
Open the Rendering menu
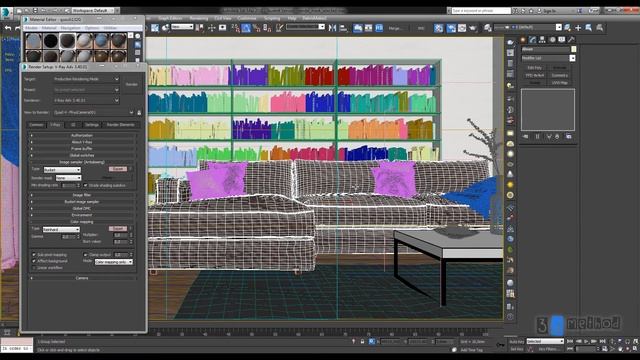pyautogui.click(x=199, y=18)
